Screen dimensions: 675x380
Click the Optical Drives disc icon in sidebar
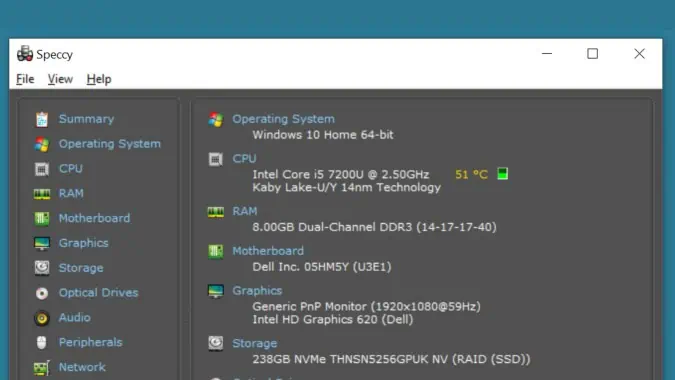click(x=42, y=293)
